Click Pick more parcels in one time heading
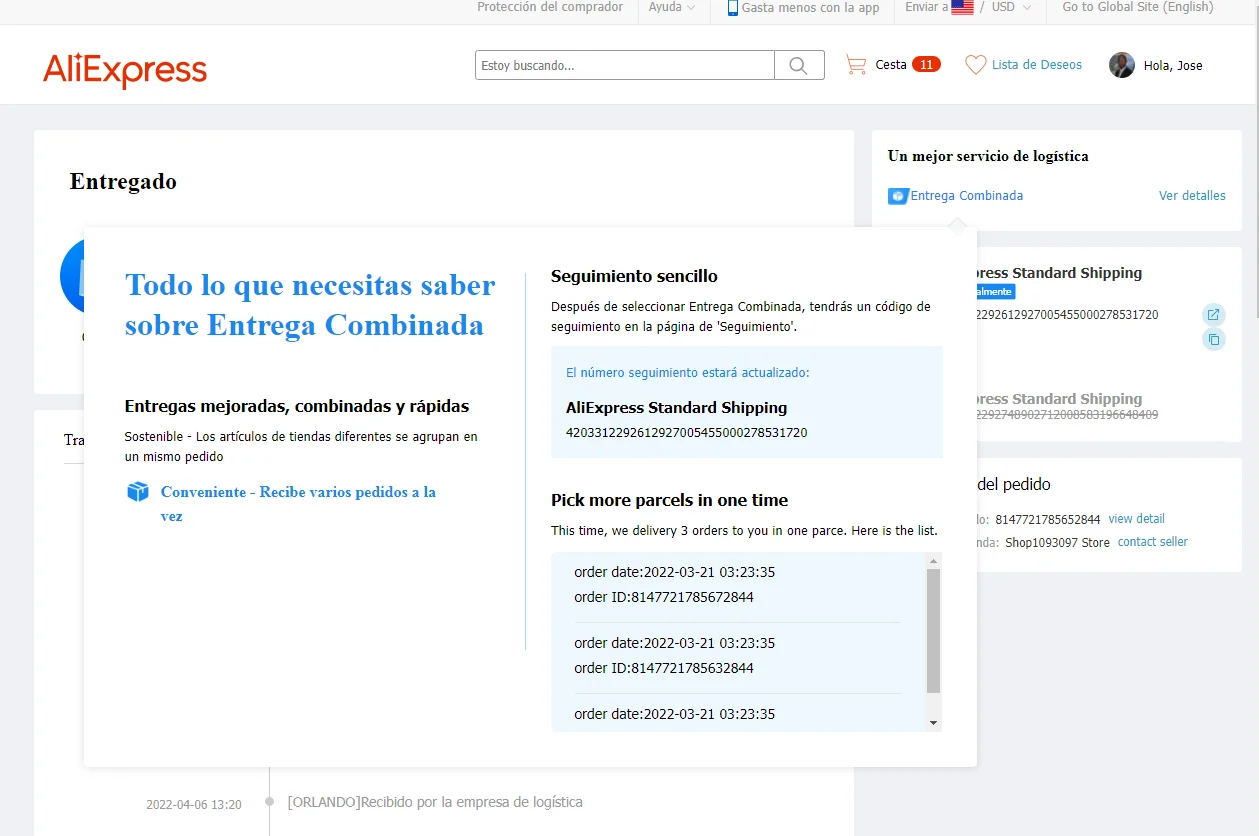 click(669, 500)
